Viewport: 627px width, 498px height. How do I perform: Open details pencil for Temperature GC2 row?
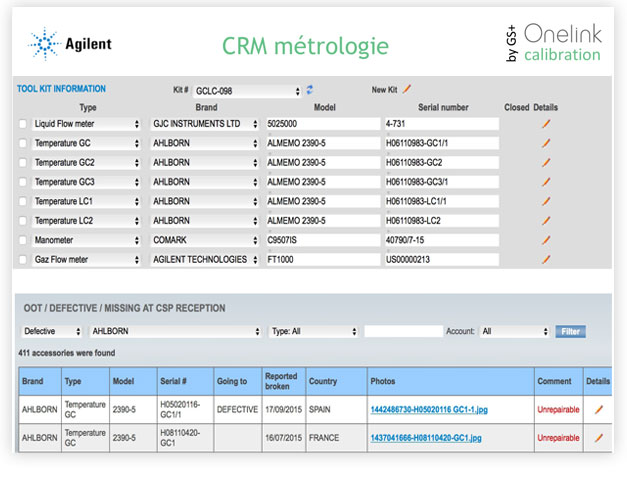(x=546, y=162)
